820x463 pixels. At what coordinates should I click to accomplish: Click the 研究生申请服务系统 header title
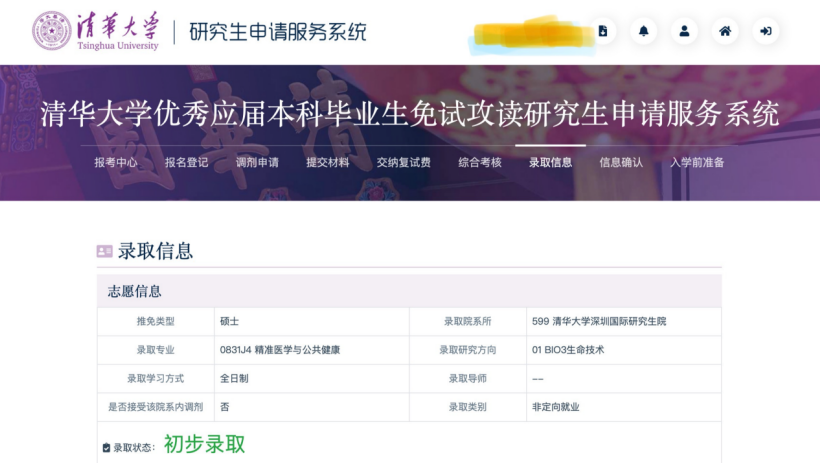click(x=278, y=32)
